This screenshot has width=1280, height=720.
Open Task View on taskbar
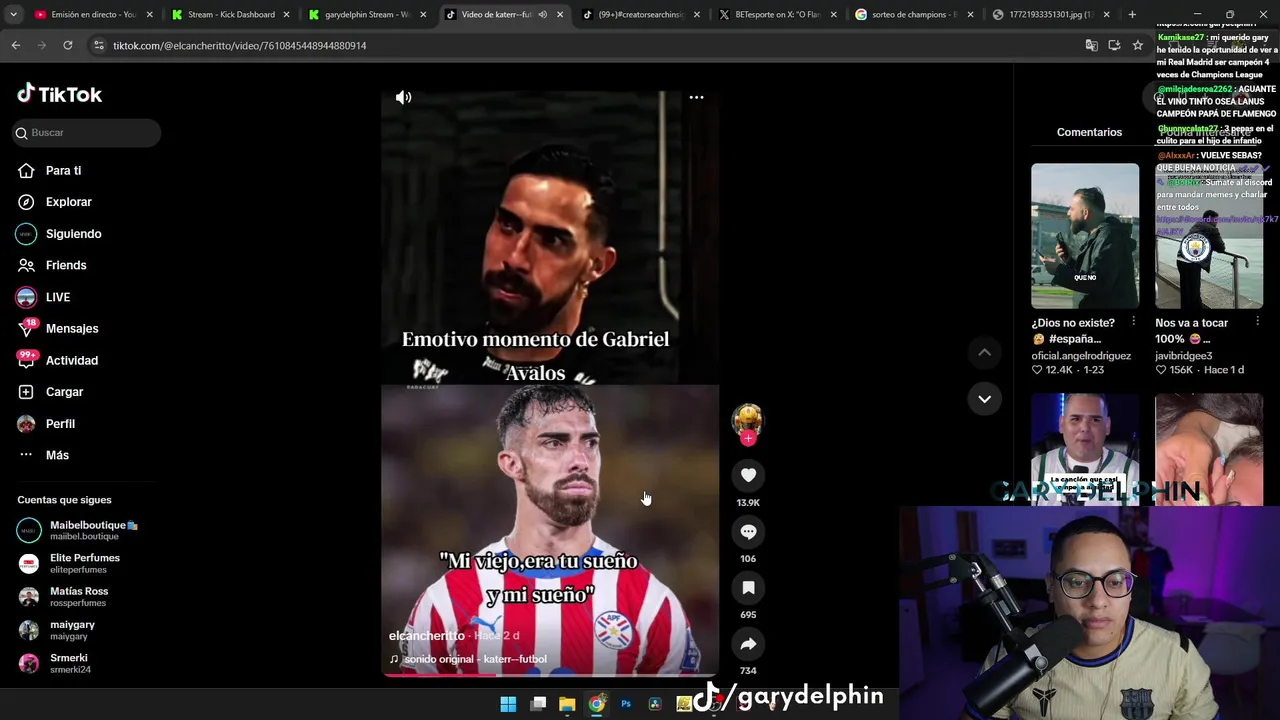click(x=538, y=704)
